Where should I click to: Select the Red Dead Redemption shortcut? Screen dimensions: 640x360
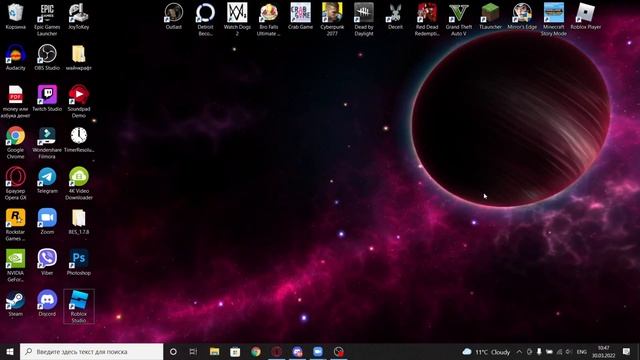coord(427,20)
